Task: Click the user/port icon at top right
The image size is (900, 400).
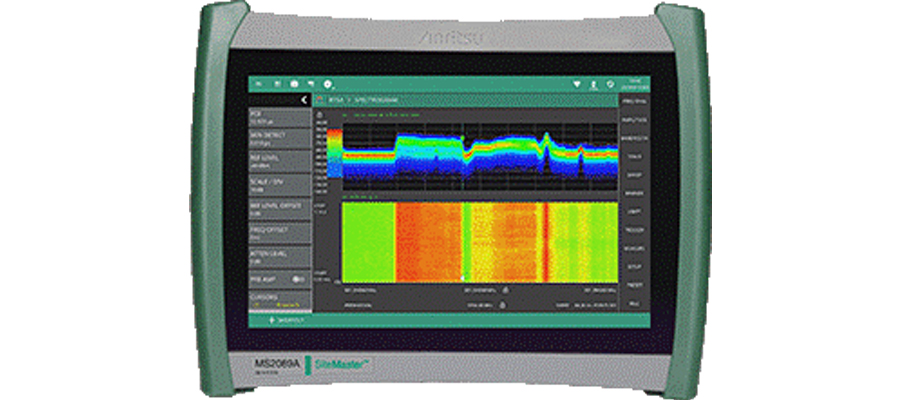Action: point(595,84)
